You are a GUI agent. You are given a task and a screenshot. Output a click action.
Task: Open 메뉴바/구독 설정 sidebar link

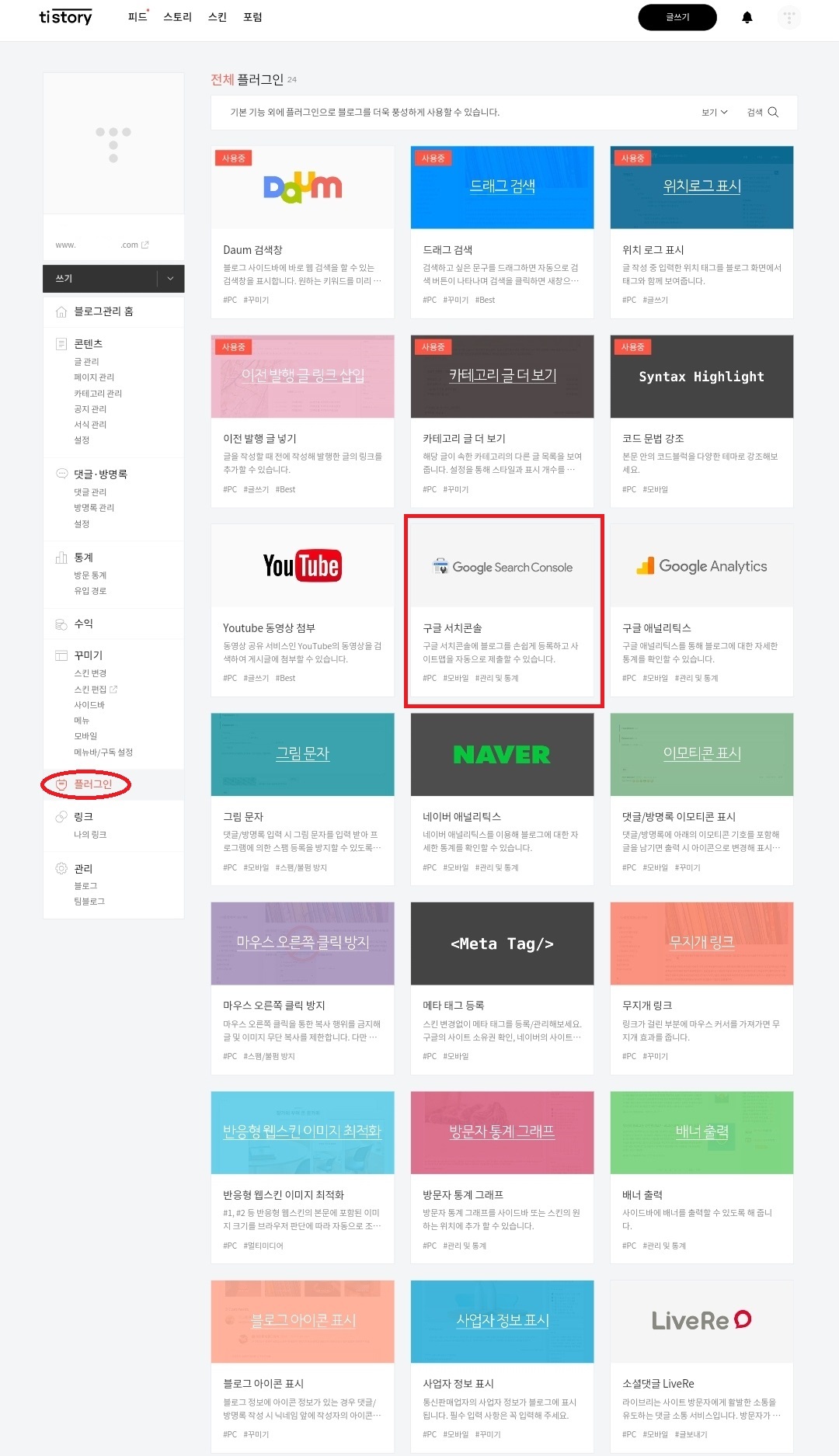point(103,752)
